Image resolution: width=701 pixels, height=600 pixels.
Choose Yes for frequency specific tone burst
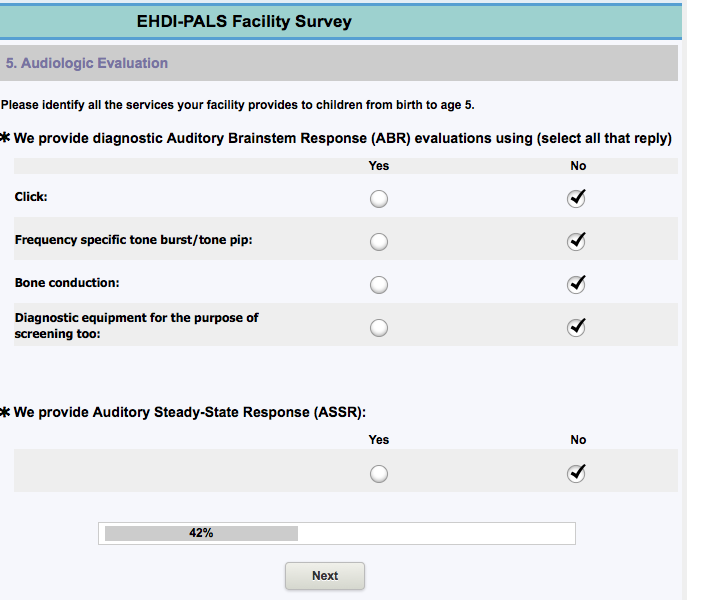379,242
